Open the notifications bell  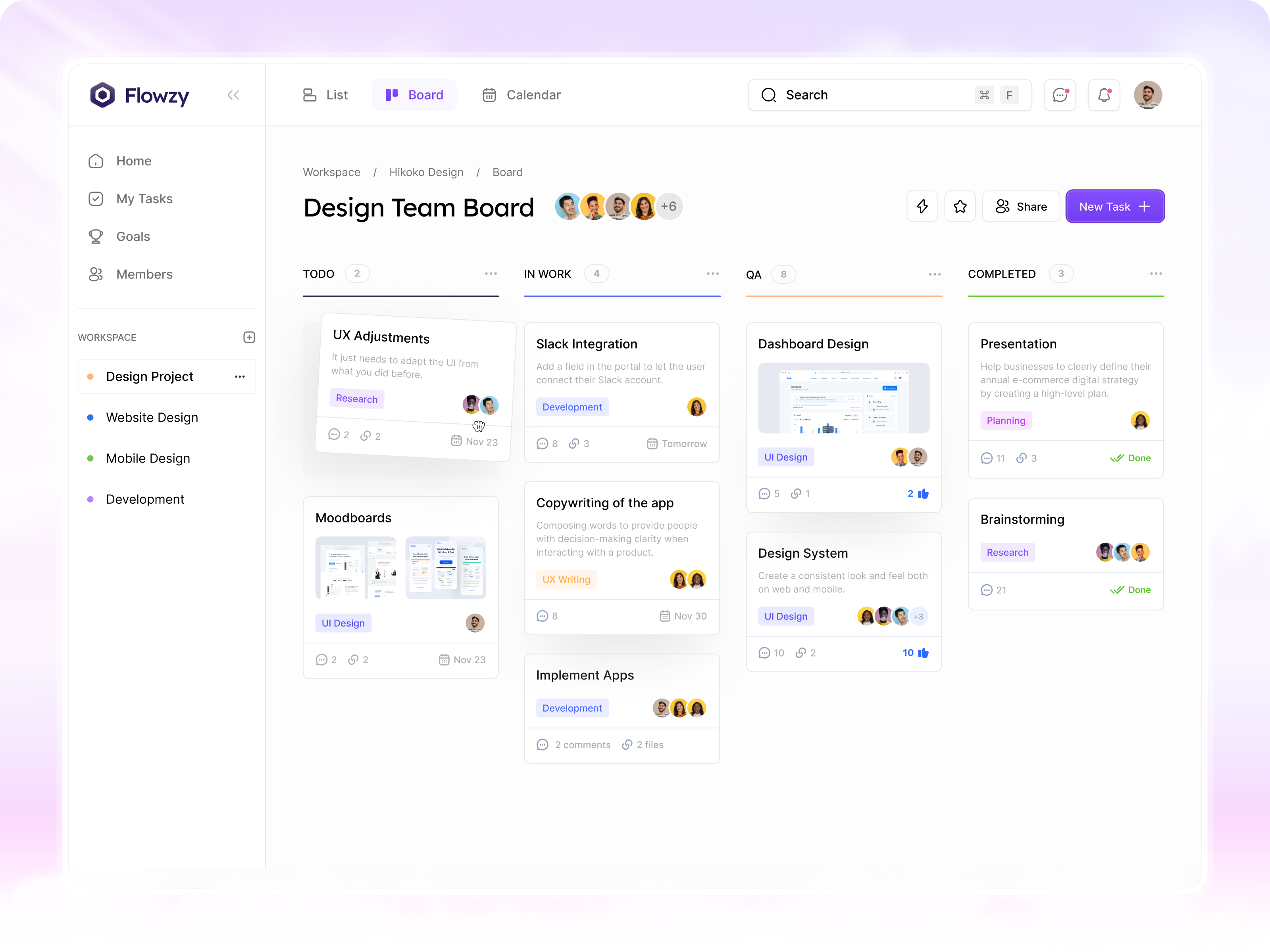click(1103, 95)
